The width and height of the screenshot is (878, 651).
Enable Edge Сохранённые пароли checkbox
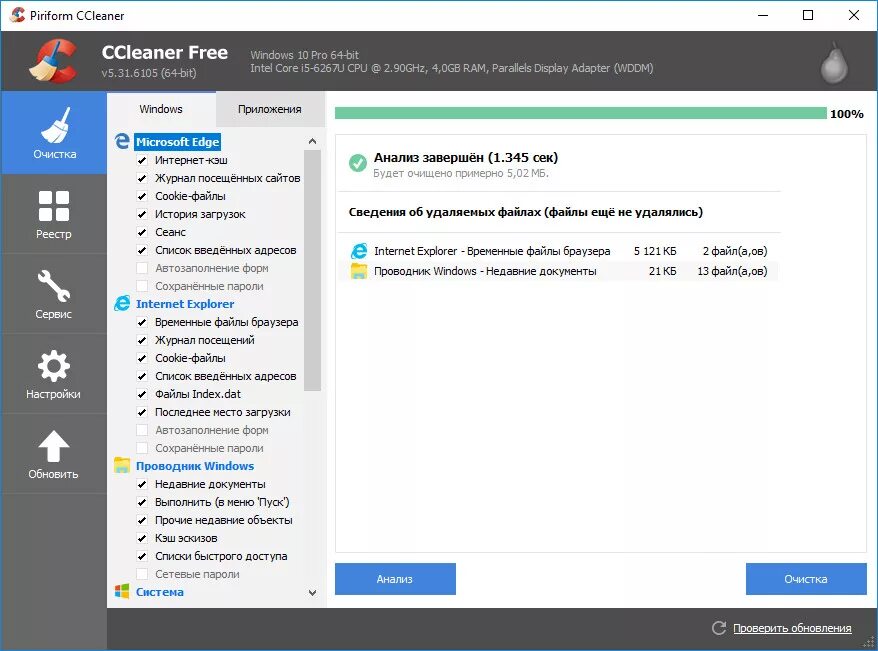(x=142, y=286)
